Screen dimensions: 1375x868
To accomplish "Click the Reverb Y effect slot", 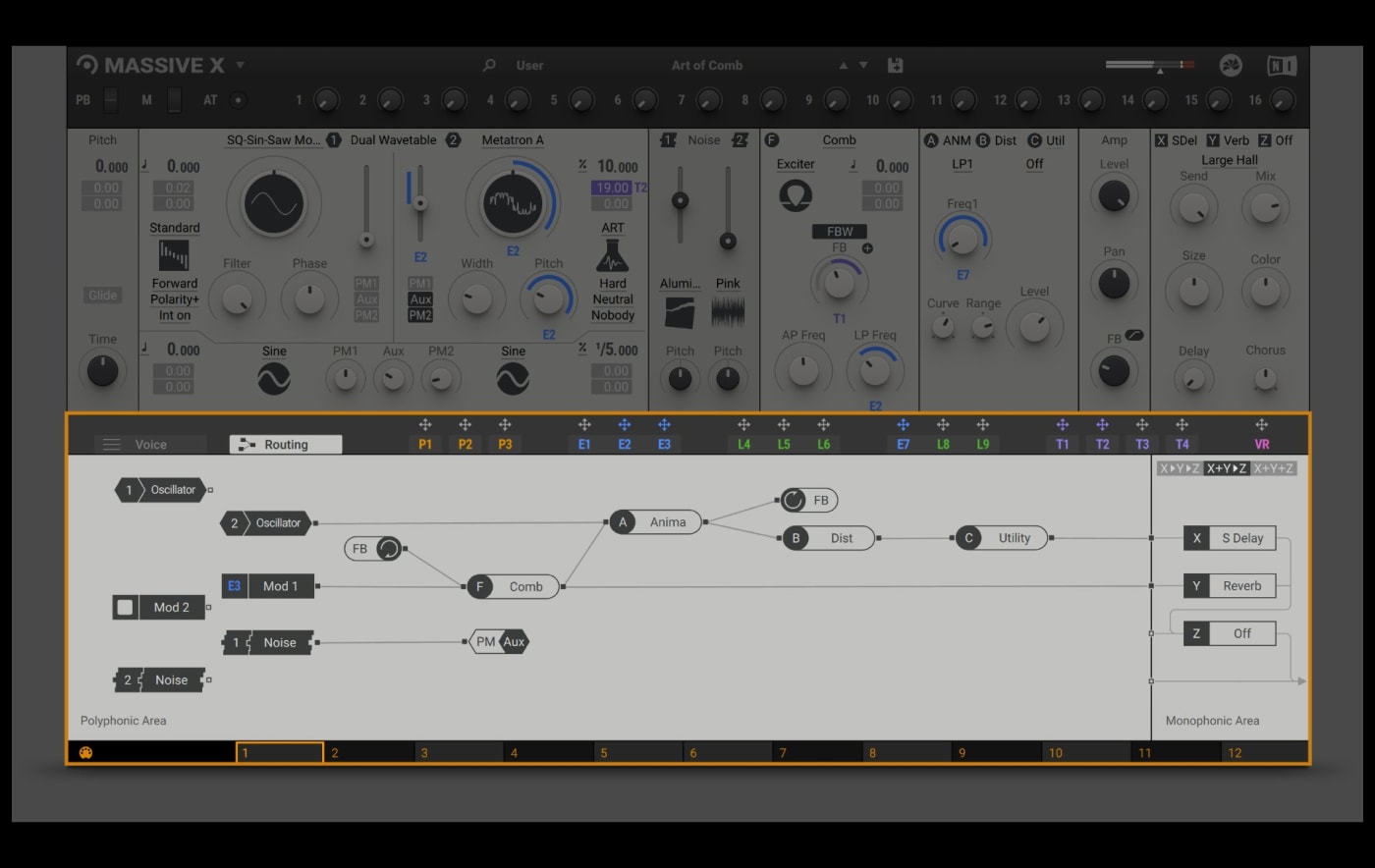I will [x=1230, y=586].
